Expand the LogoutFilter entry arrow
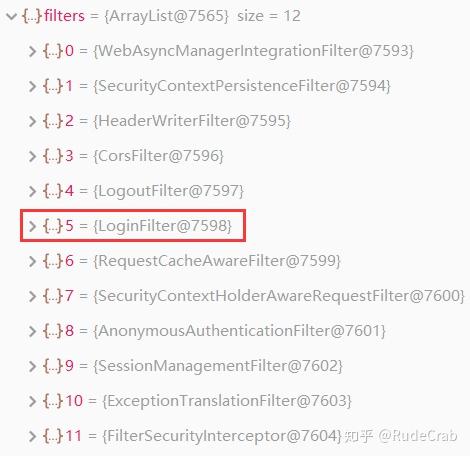 [32, 191]
